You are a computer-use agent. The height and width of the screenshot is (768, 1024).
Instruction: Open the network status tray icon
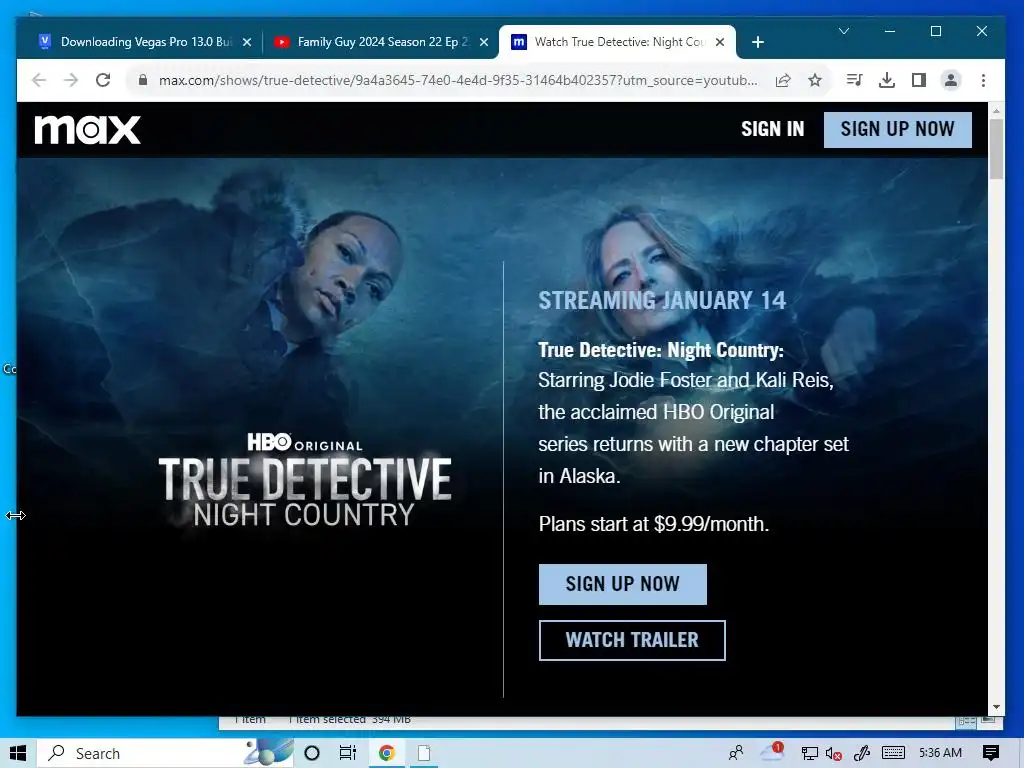810,754
